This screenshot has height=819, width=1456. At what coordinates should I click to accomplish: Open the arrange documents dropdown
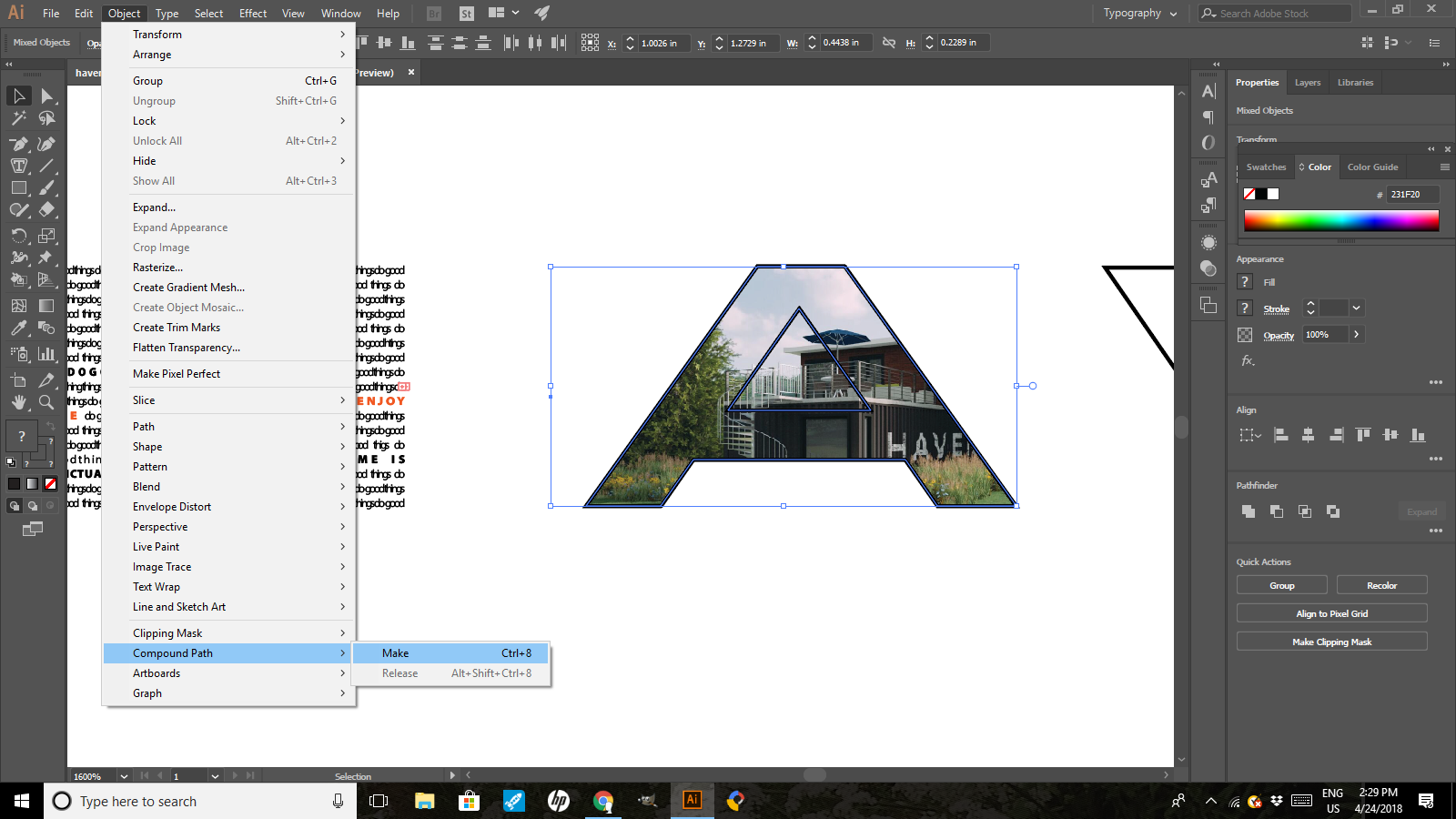click(503, 14)
